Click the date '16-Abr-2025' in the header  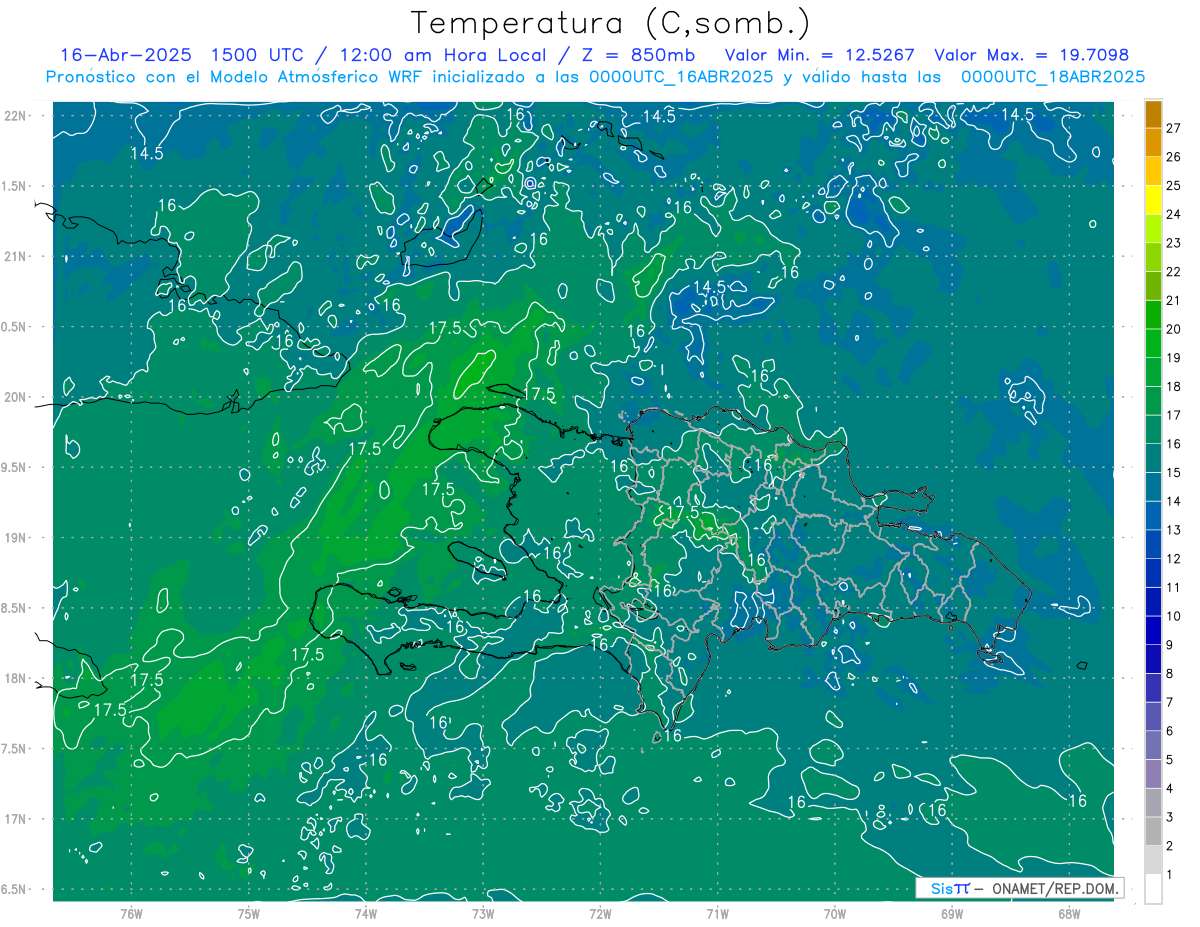(125, 55)
